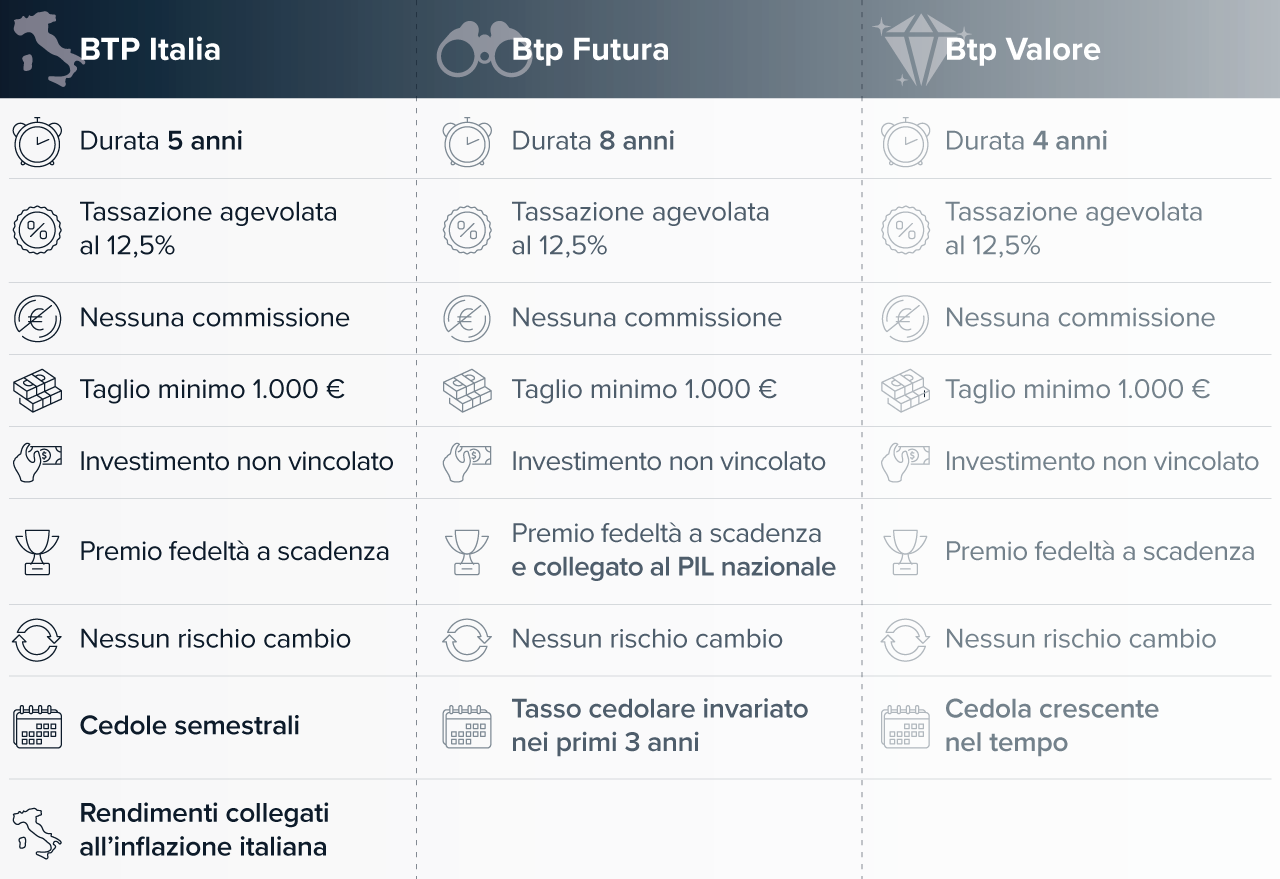The width and height of the screenshot is (1280, 879).
Task: Click the hand with banknote icon in BTP Italia
Action: click(37, 462)
